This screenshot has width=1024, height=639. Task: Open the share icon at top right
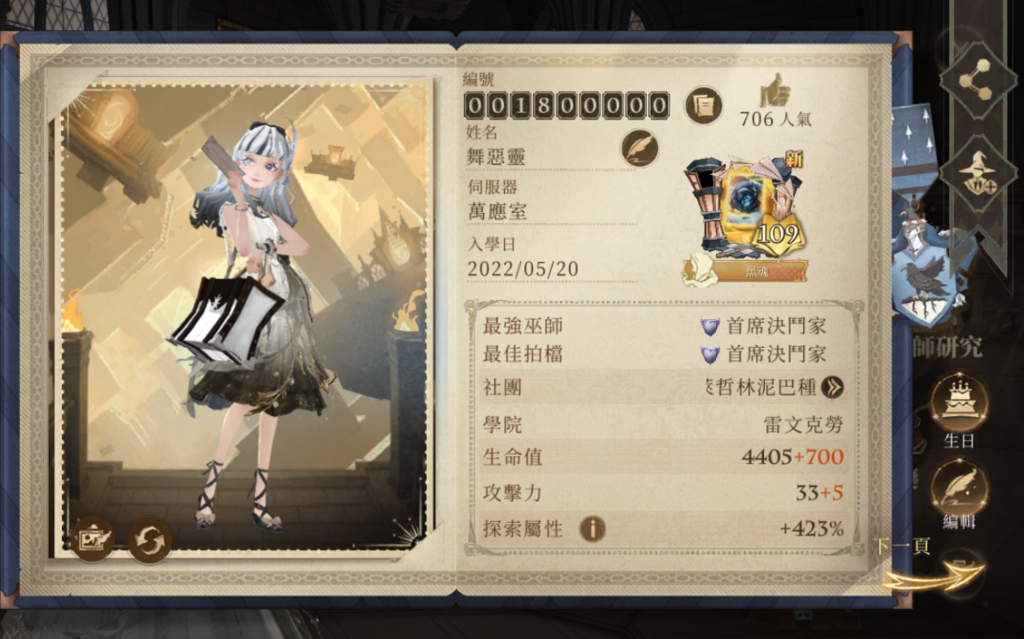pyautogui.click(x=978, y=80)
